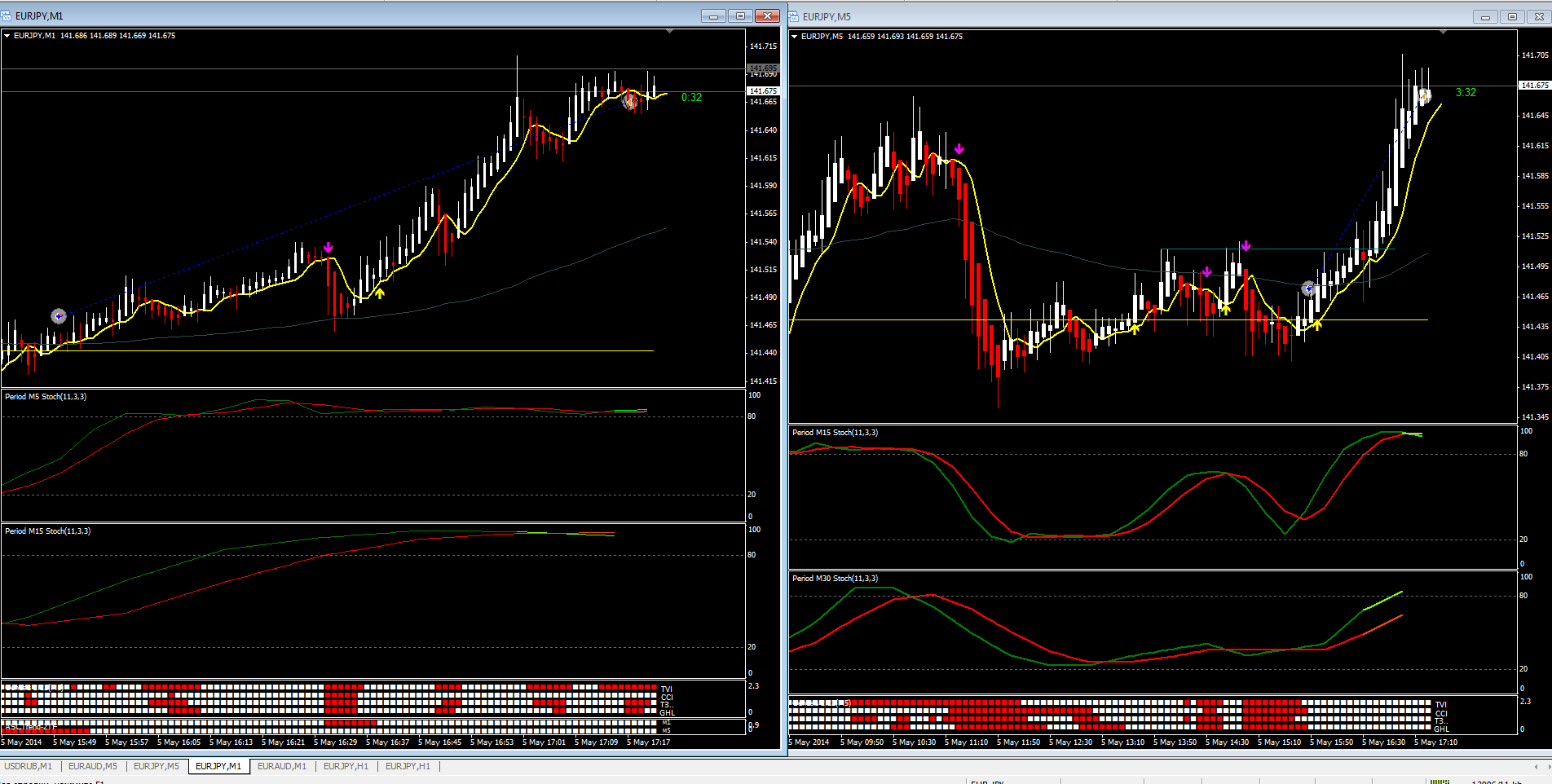
Task: Click the GHL row label in M5 window
Action: pyautogui.click(x=1441, y=729)
